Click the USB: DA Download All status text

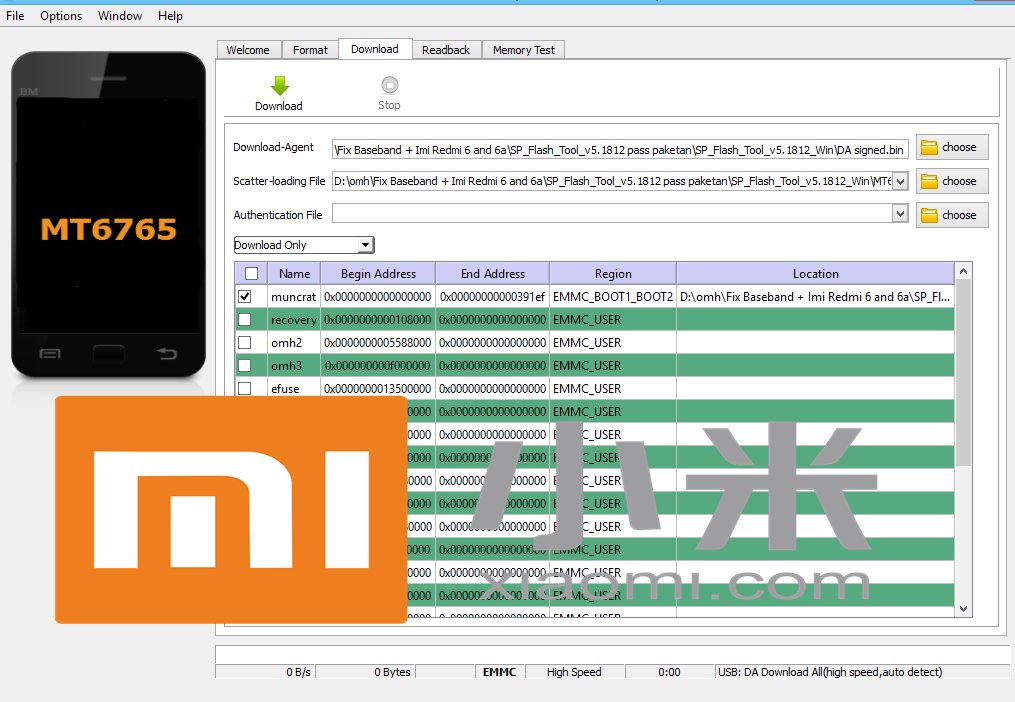(830, 672)
